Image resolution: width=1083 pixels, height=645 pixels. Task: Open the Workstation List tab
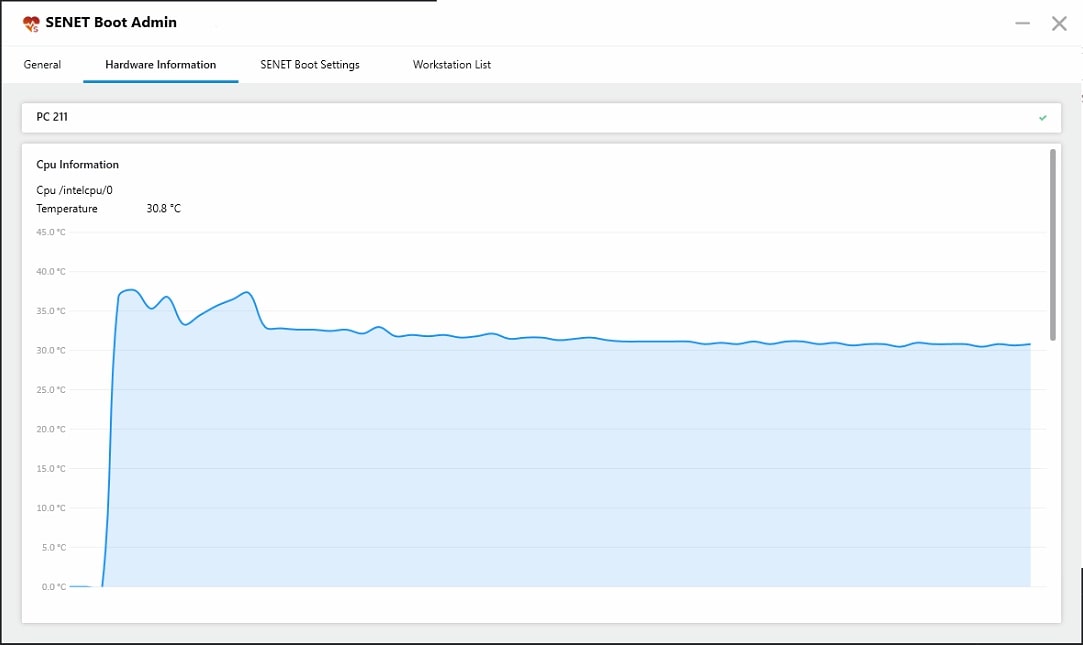tap(452, 64)
